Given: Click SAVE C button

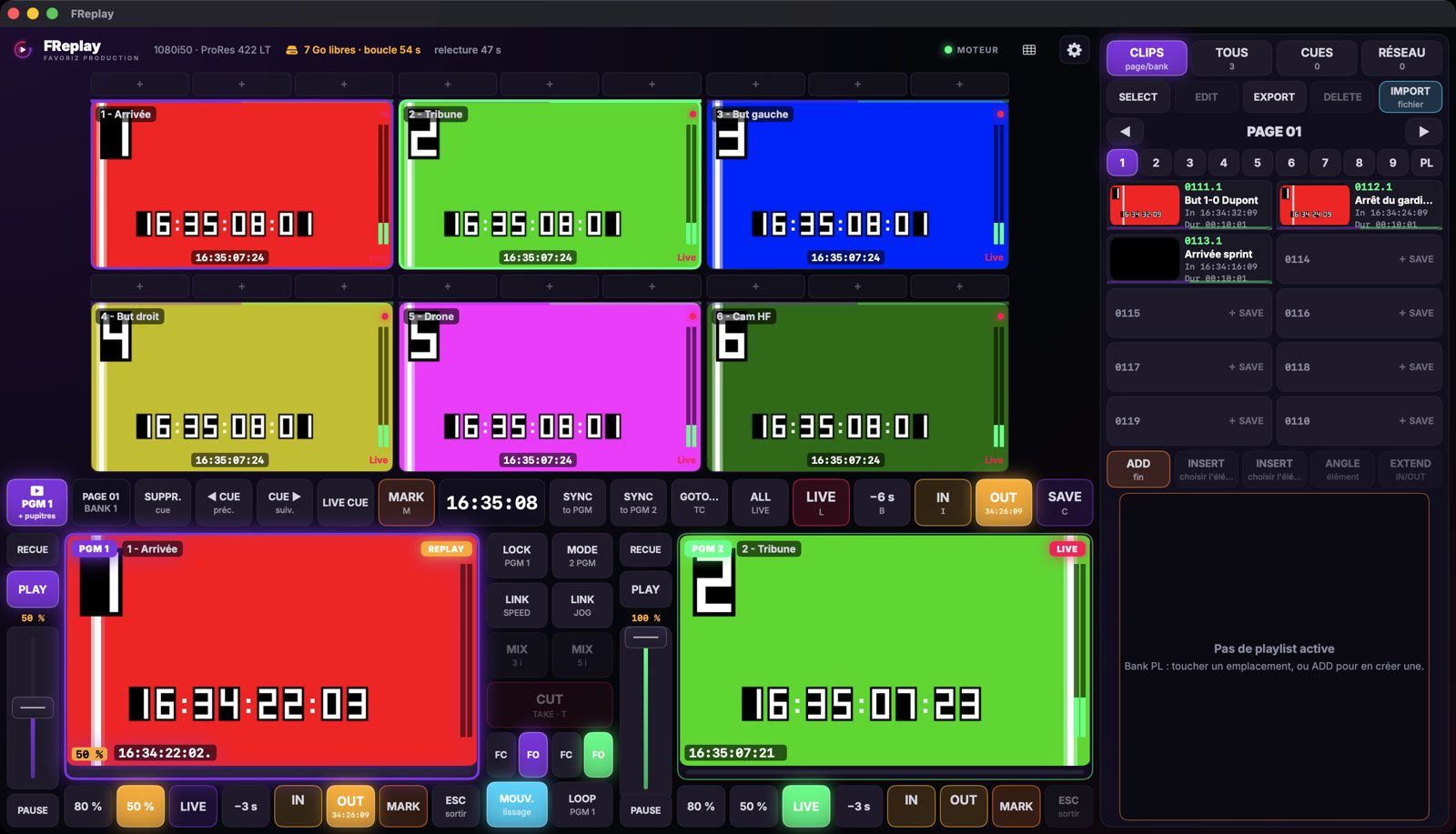Looking at the screenshot, I should 1065,503.
